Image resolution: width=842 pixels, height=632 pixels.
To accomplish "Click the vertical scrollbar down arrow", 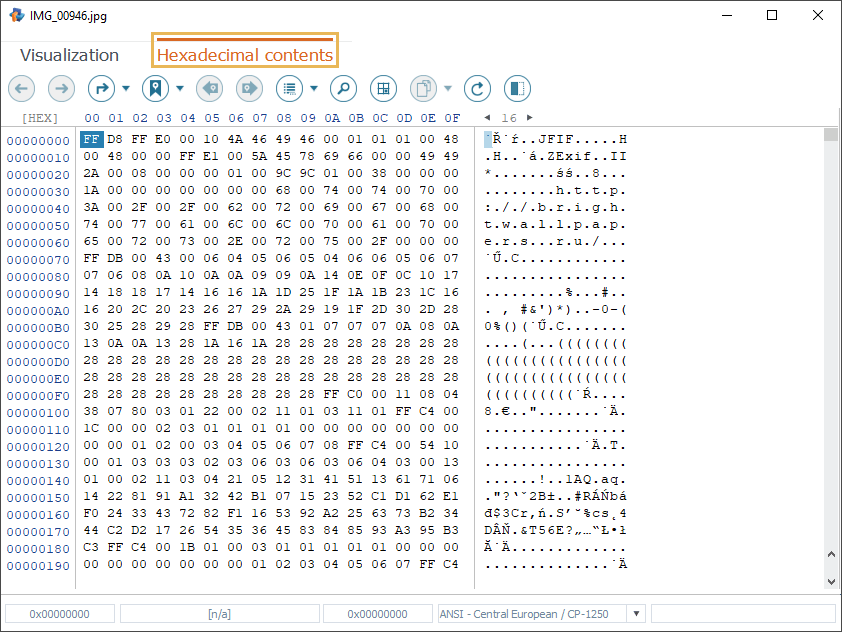I will pos(831,581).
